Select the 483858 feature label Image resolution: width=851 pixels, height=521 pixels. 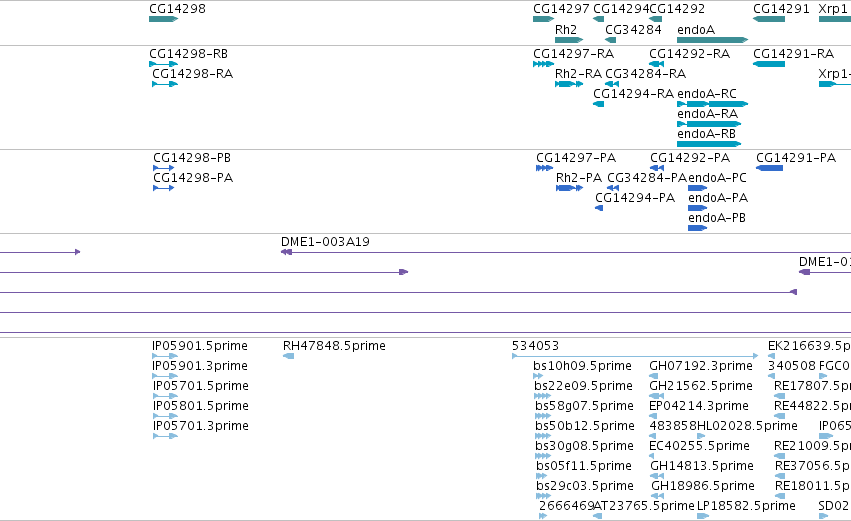tap(673, 427)
